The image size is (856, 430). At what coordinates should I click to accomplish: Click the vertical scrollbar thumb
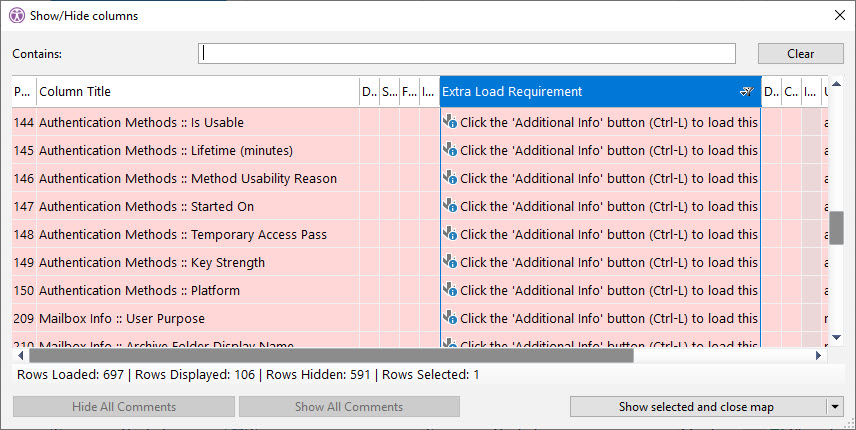pos(836,227)
